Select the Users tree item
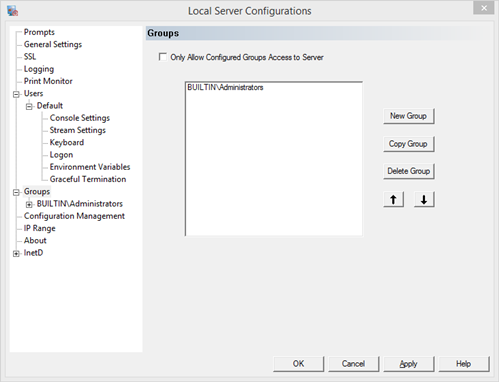Screen dimensions: 499x382 pyautogui.click(x=33, y=94)
